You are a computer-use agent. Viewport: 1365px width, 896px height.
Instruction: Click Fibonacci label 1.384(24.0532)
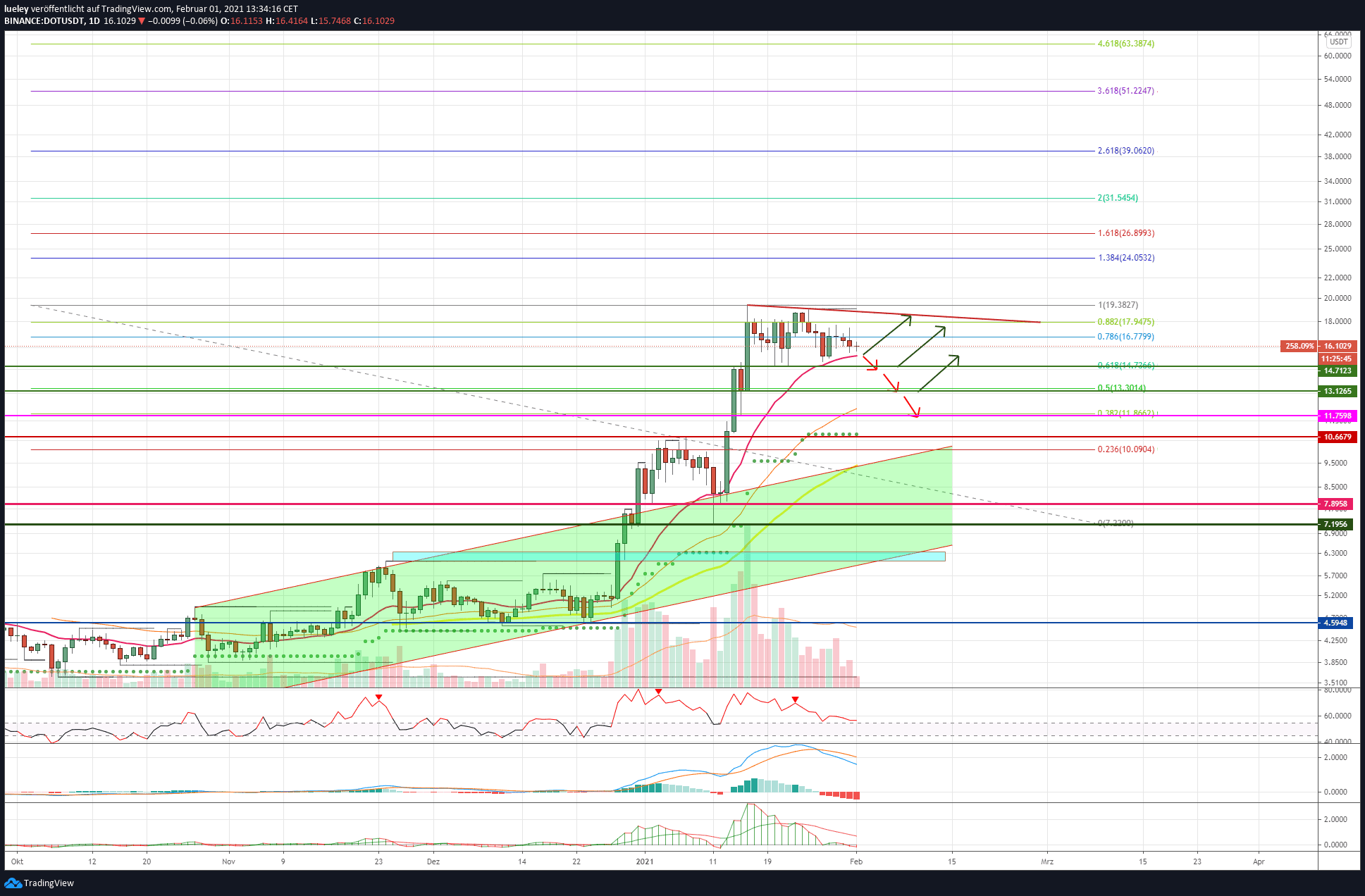pos(1126,258)
